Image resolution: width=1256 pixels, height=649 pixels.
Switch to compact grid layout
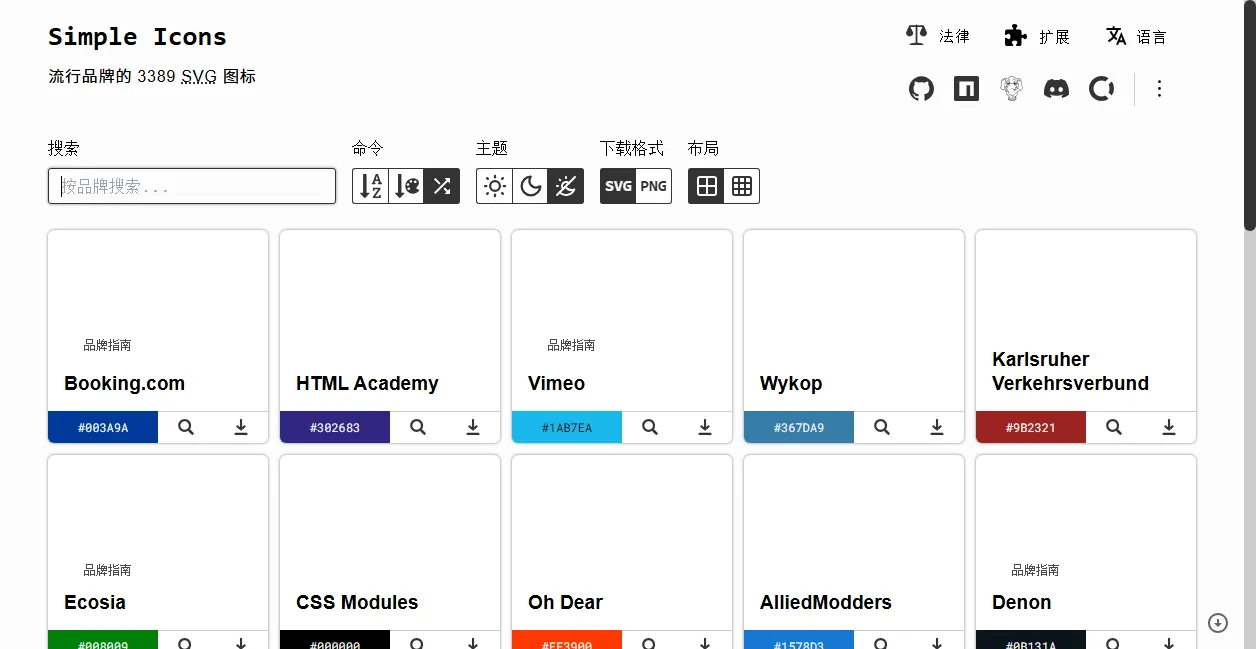click(742, 186)
